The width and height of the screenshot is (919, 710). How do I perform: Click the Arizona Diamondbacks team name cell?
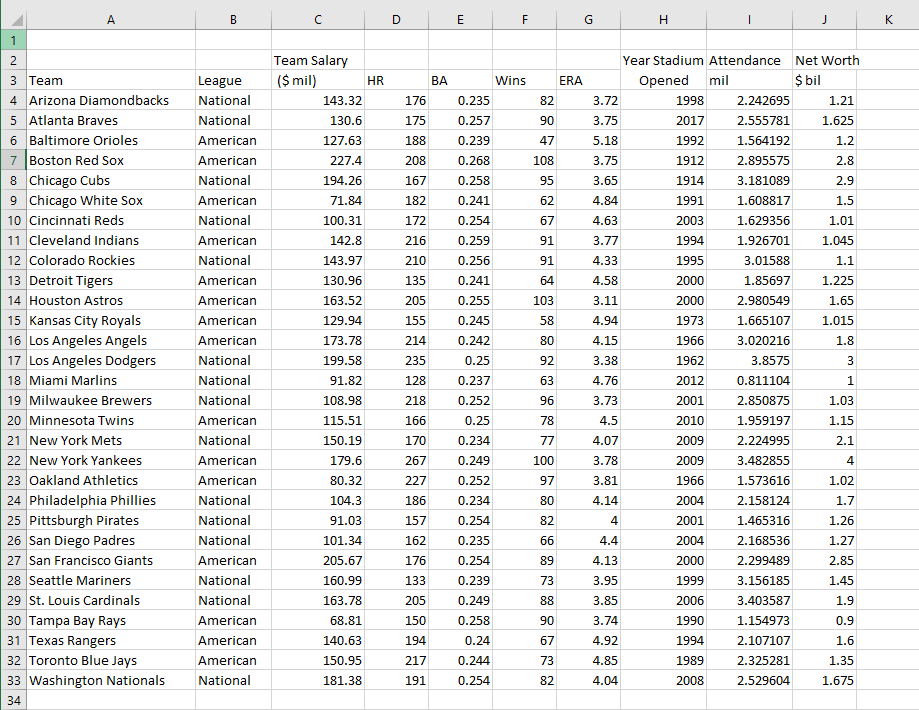click(x=110, y=100)
